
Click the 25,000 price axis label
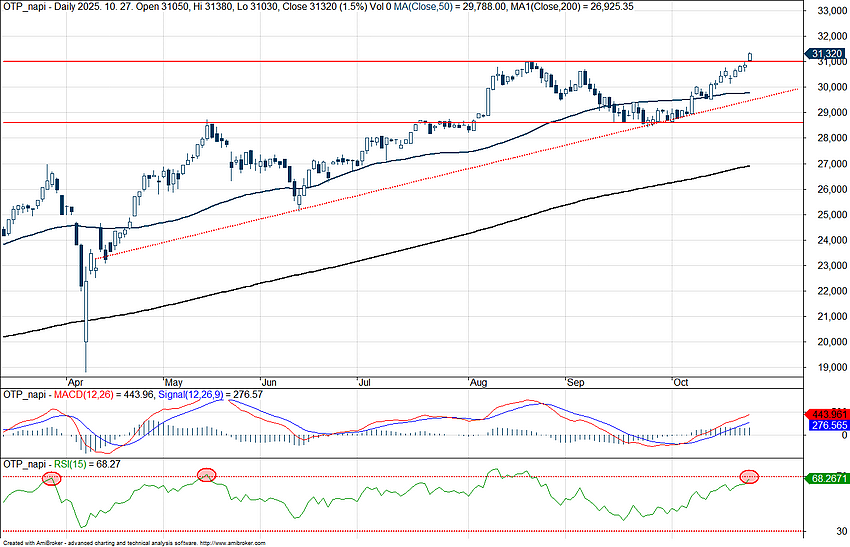click(x=827, y=215)
